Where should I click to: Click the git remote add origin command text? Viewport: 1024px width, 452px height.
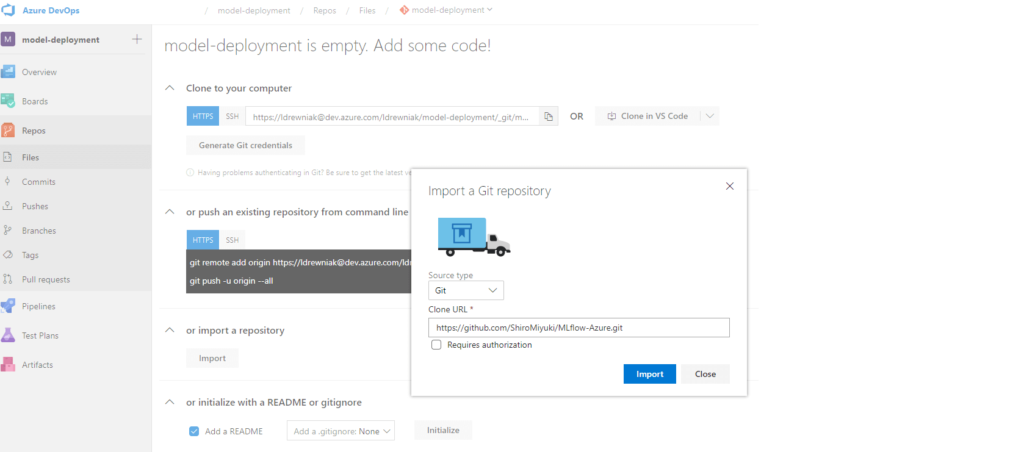(x=300, y=263)
